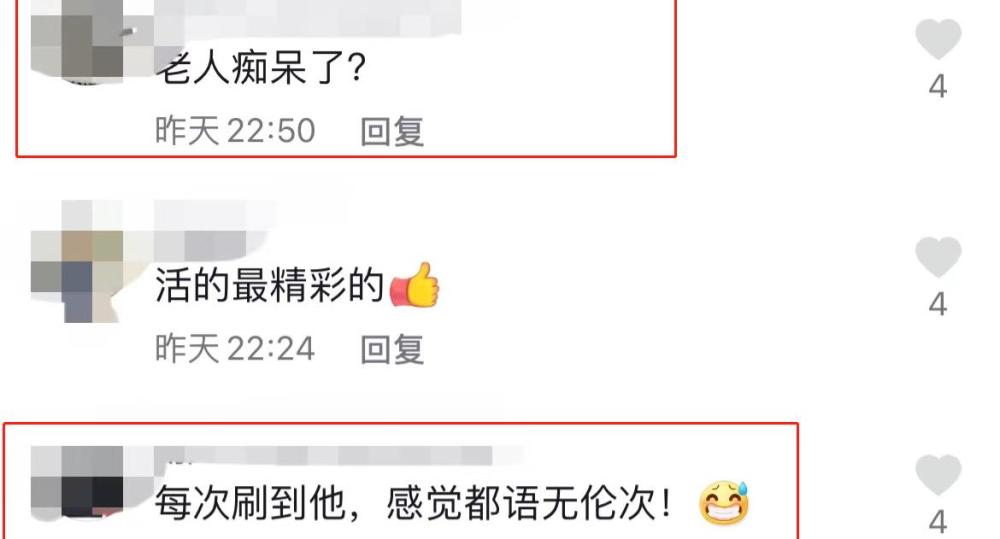Click 回复 next to 昨天 22:50
The height and width of the screenshot is (539, 1000).
[x=392, y=131]
